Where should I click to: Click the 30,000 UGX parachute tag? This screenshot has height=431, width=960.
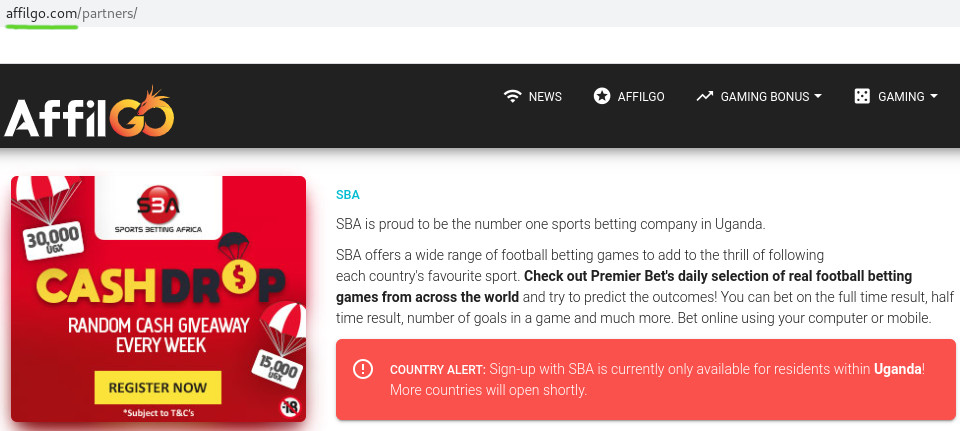click(x=54, y=240)
